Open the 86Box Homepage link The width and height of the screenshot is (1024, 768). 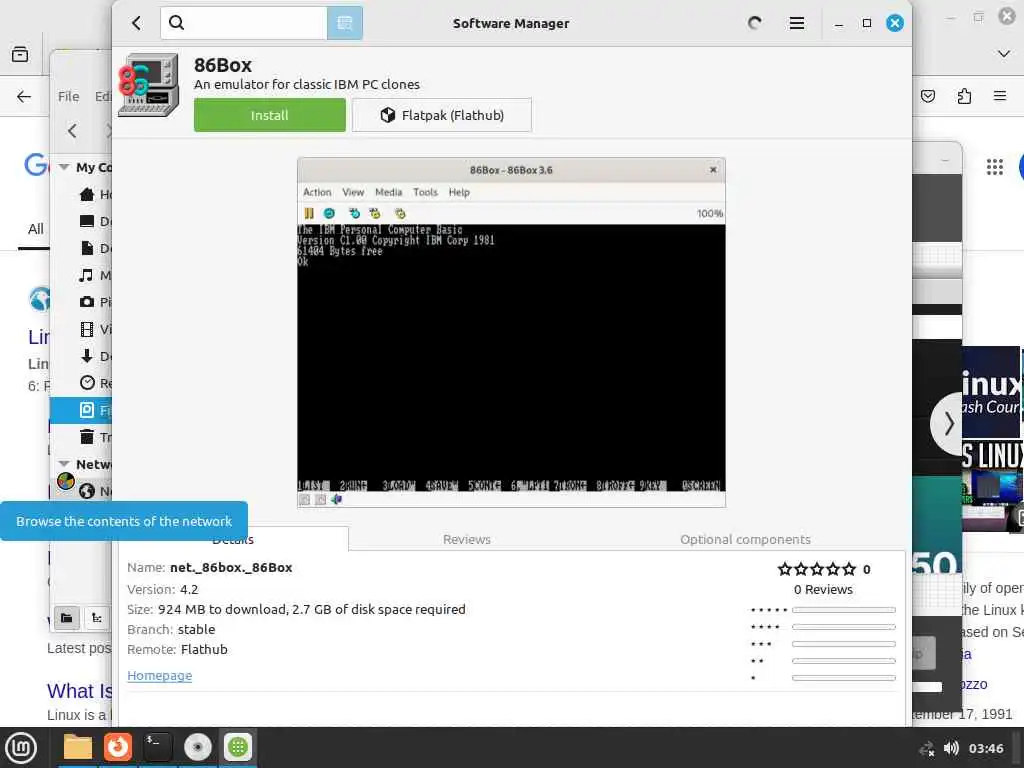pyautogui.click(x=159, y=676)
